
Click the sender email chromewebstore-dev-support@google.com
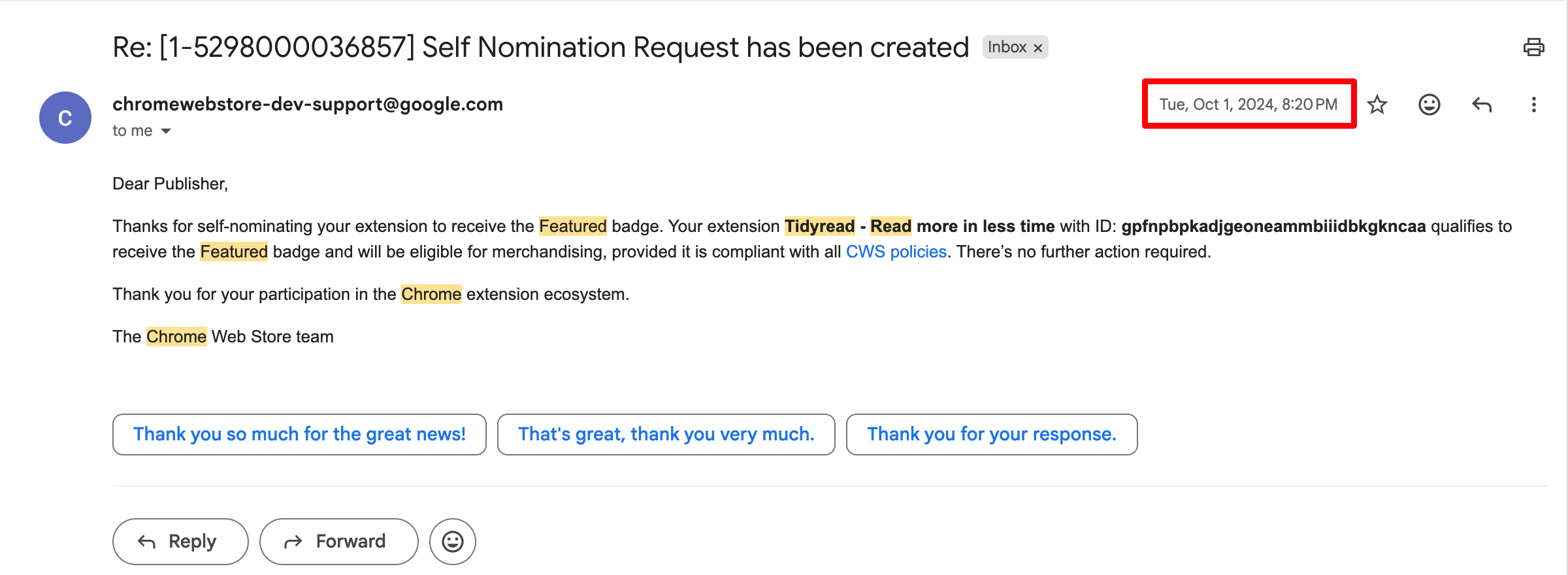pos(308,104)
